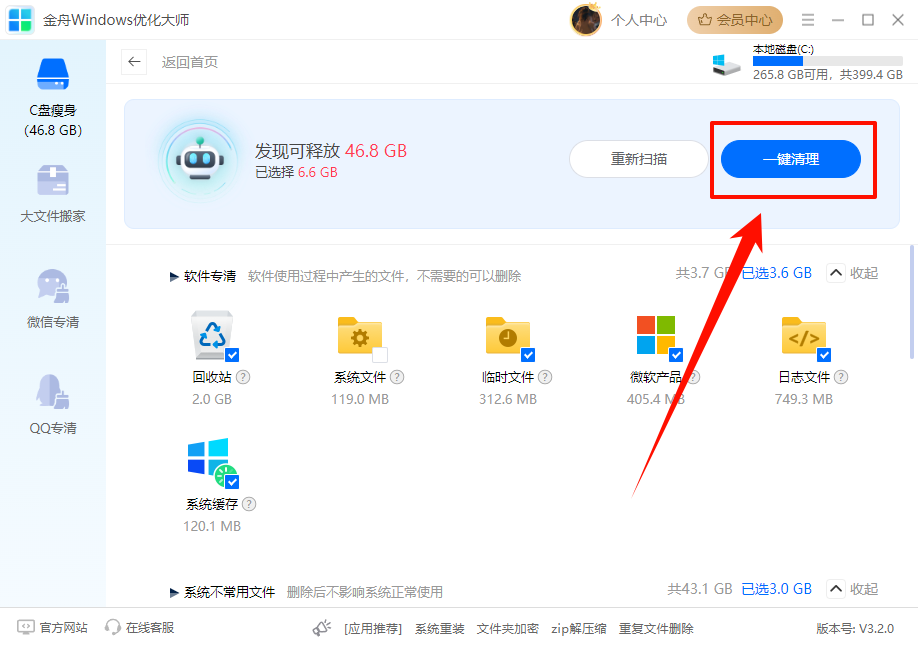Toggle the 软件专清 triangle arrow
This screenshot has height=647, width=918.
pyautogui.click(x=174, y=276)
